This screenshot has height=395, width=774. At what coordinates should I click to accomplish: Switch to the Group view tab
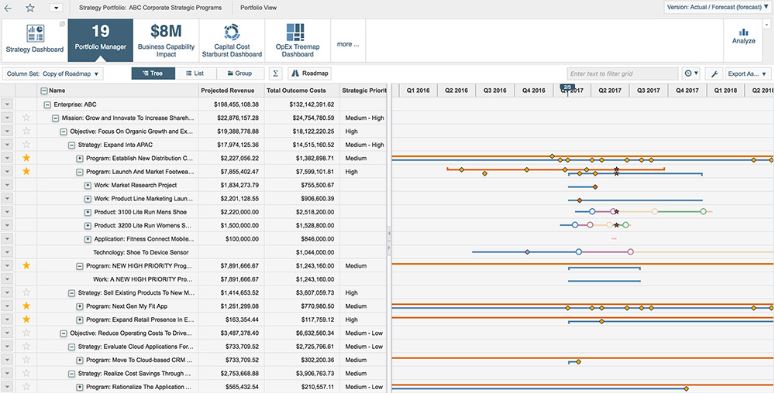[x=240, y=74]
